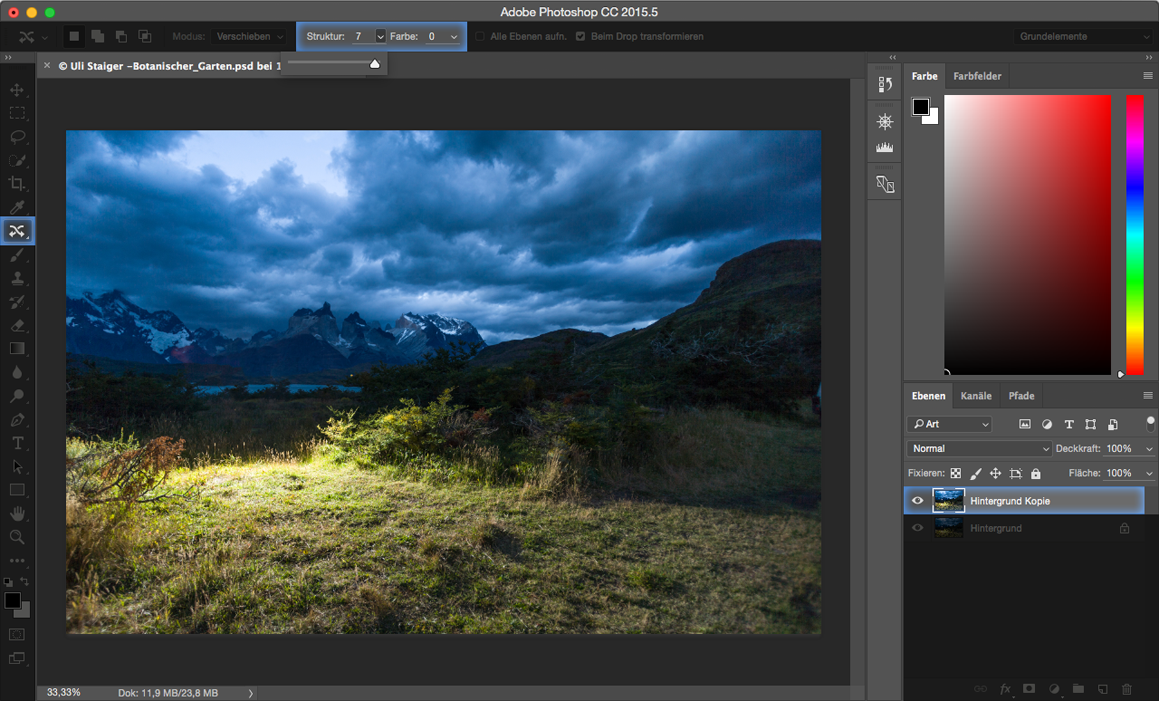Select the Hand tool
The width and height of the screenshot is (1159, 701).
pos(16,513)
